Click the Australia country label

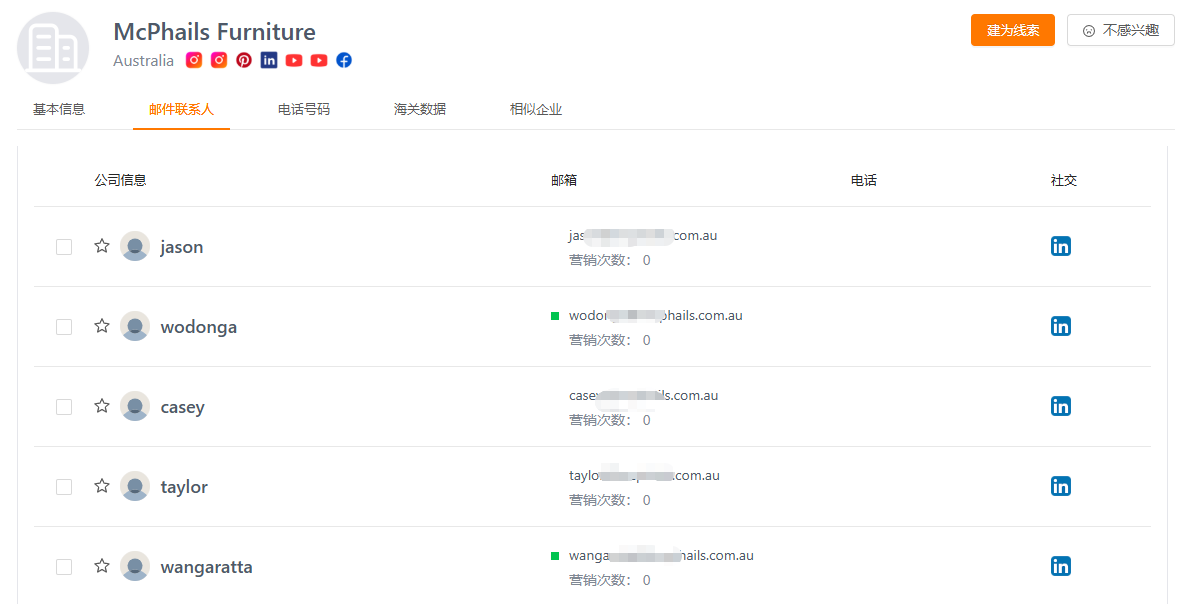click(x=143, y=60)
